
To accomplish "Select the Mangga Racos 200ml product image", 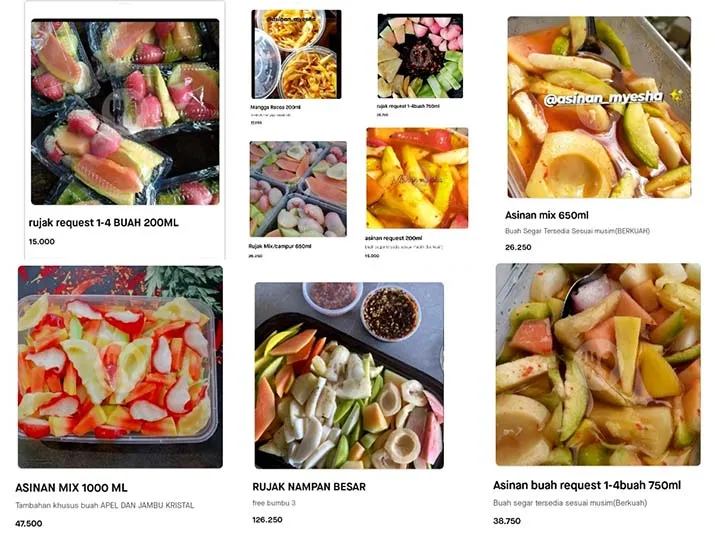I will pyautogui.click(x=296, y=54).
